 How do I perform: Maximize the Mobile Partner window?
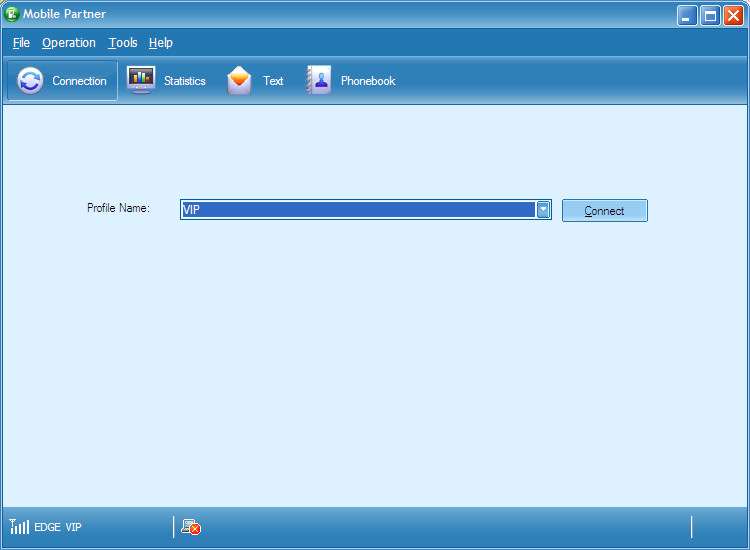(710, 15)
